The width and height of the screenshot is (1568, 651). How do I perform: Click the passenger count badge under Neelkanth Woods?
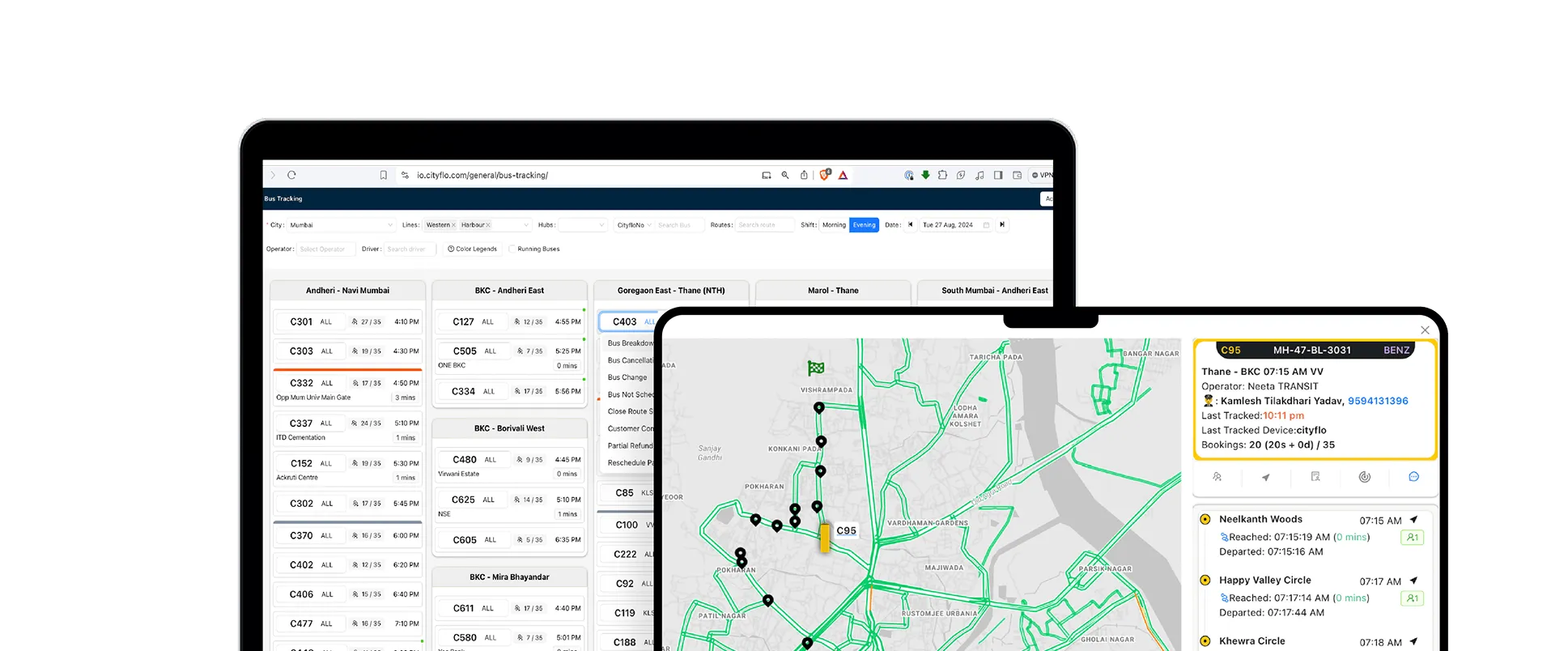point(1412,537)
